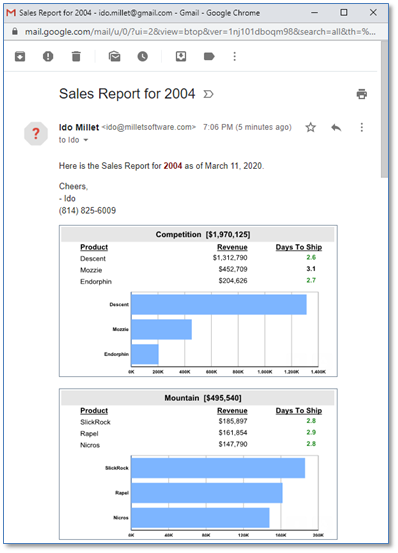Image resolution: width=398 pixels, height=553 pixels.
Task: Reply to Ido Millet's message
Action: pyautogui.click(x=336, y=127)
